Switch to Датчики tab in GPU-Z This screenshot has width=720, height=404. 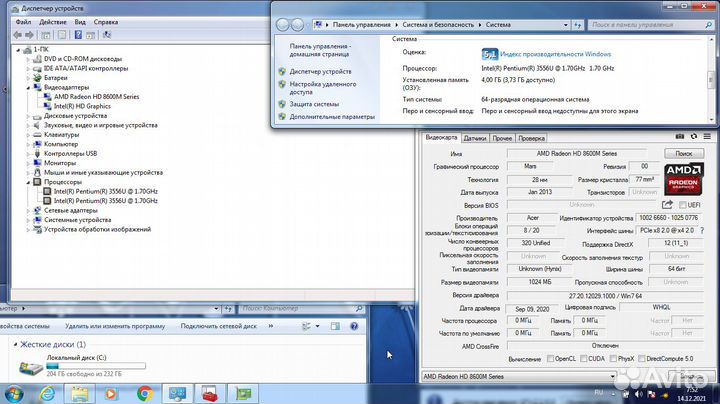pyautogui.click(x=475, y=138)
